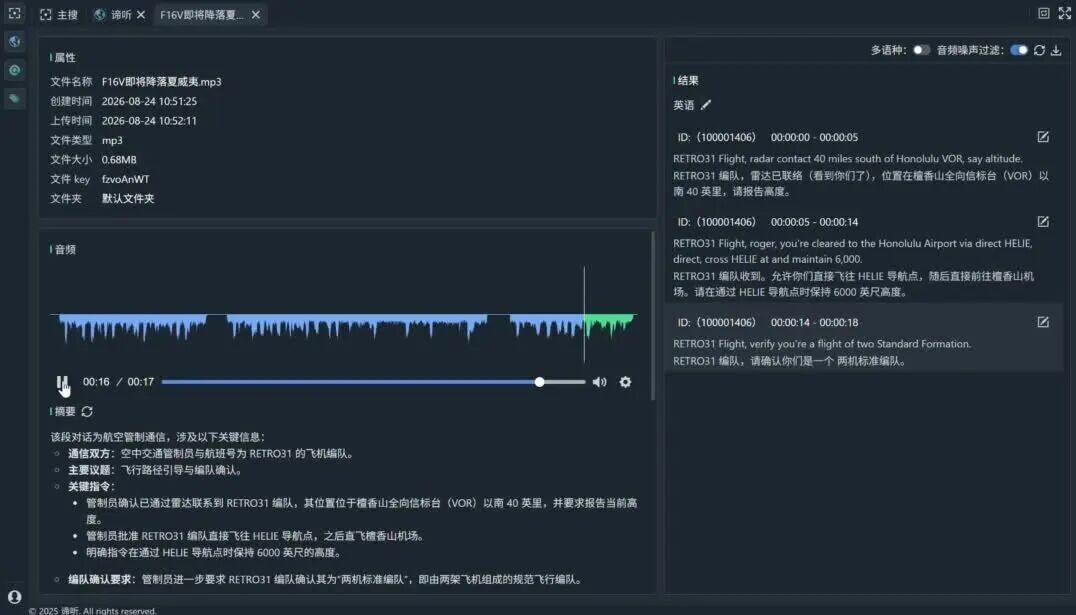Screen dimensions: 1076x615
Task: Click the 通信双方 summary bullet
Action: tap(211, 454)
